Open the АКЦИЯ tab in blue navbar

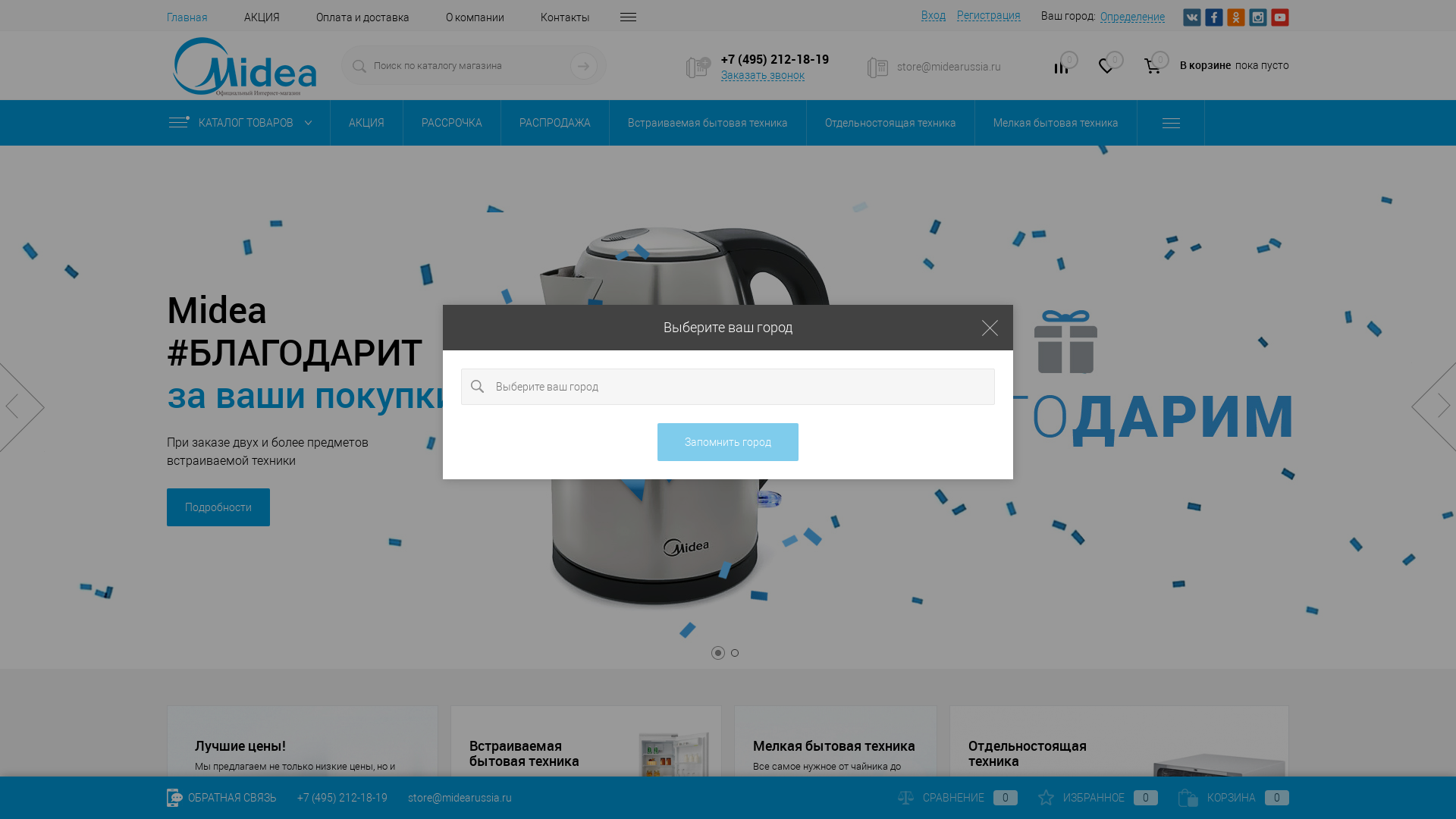click(x=366, y=123)
